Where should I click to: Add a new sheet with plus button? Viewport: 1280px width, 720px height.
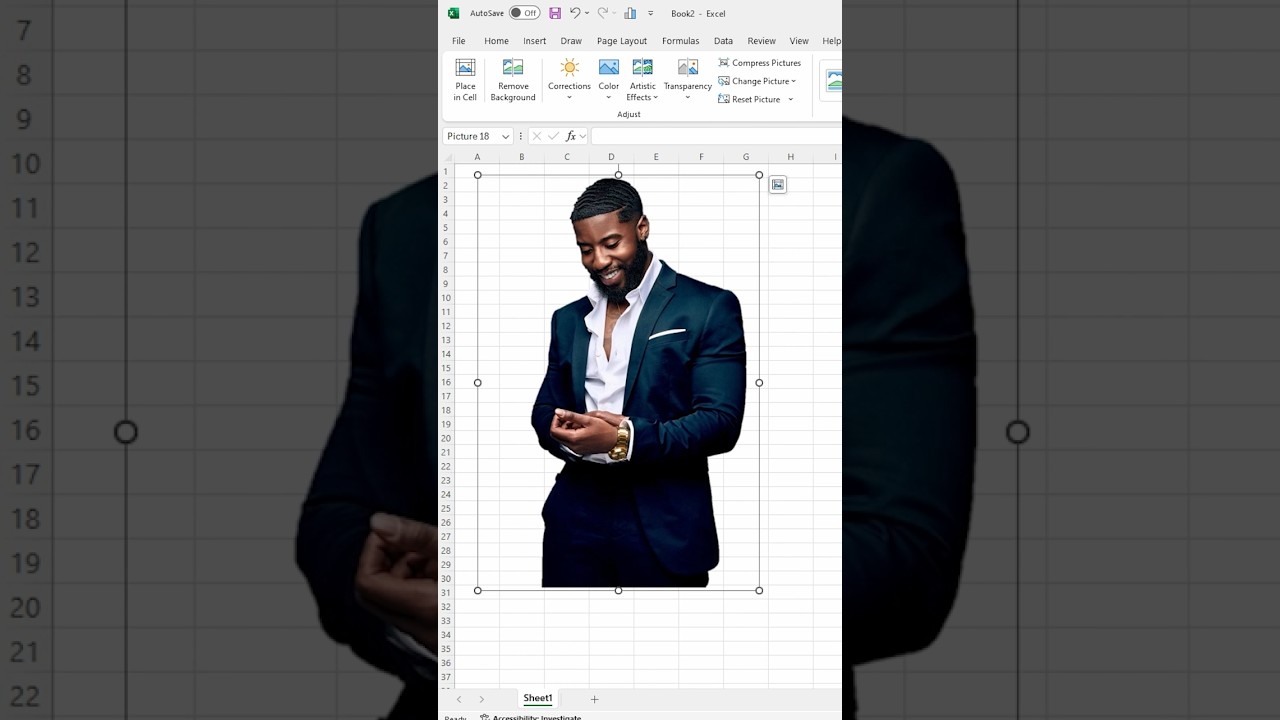594,699
